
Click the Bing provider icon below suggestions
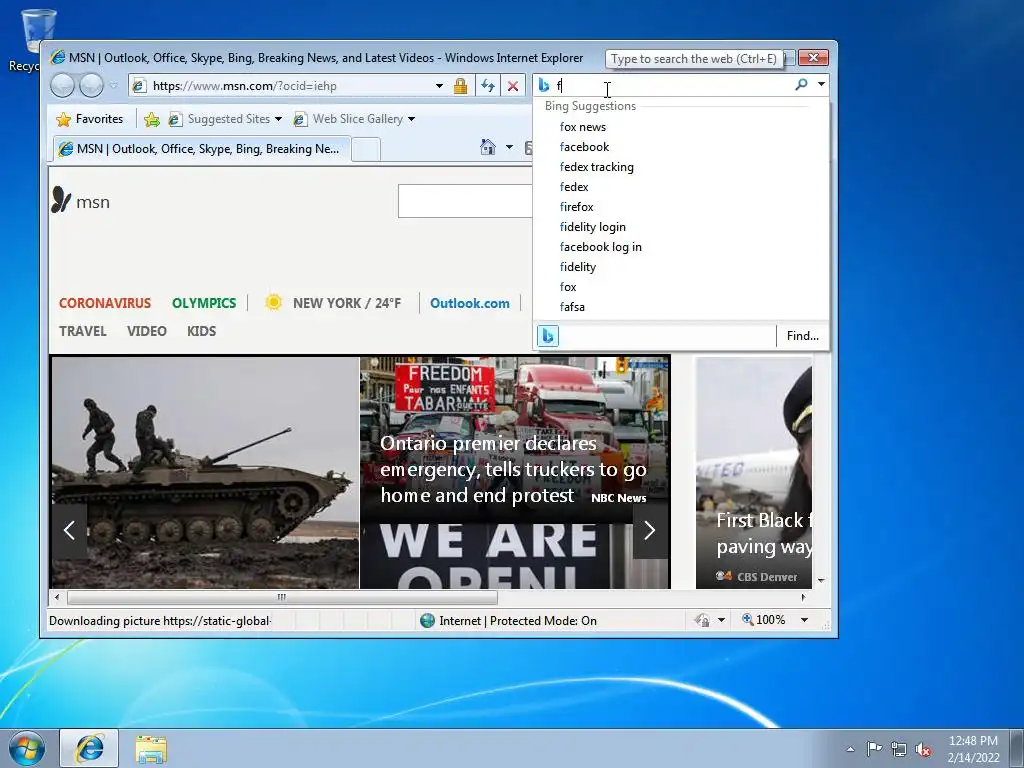[548, 336]
